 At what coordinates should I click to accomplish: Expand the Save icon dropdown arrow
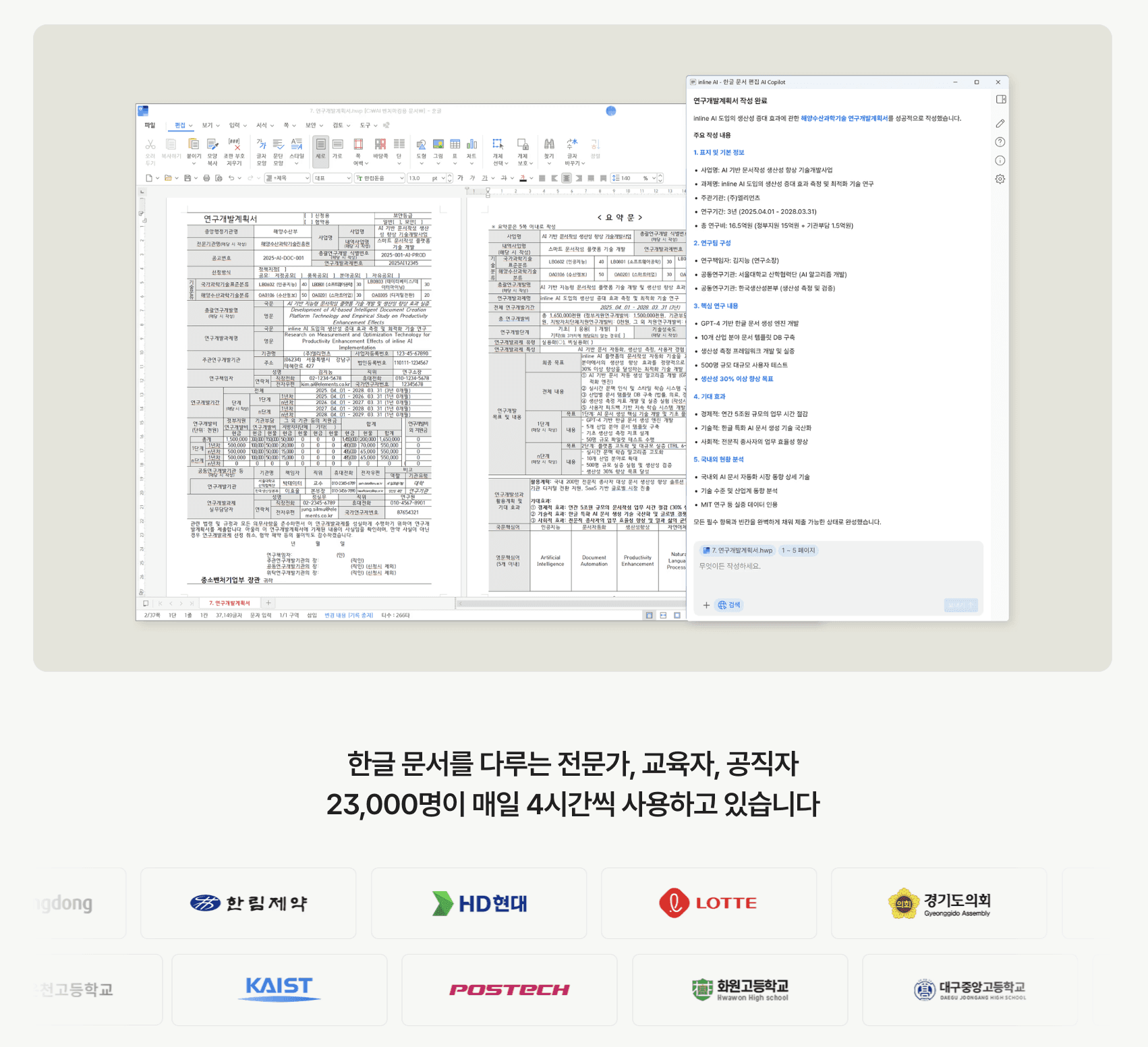[x=196, y=178]
